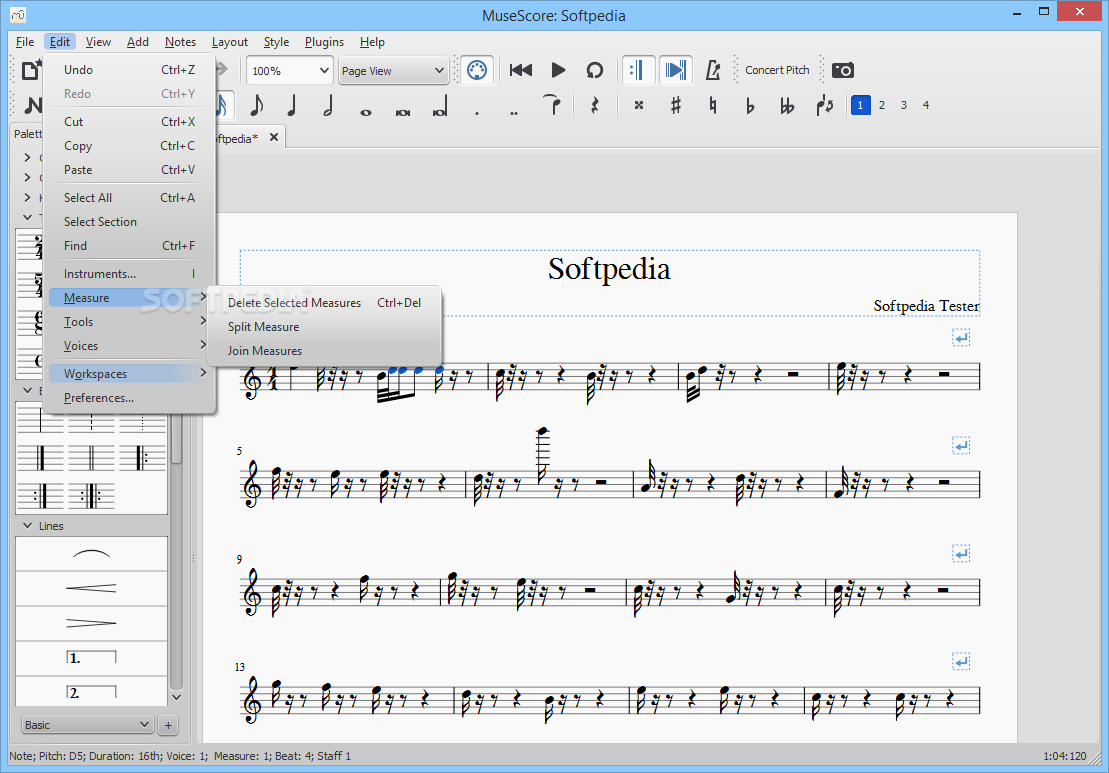Close the Softpedia score tab
Viewport: 1109px width, 773px height.
pyautogui.click(x=274, y=137)
